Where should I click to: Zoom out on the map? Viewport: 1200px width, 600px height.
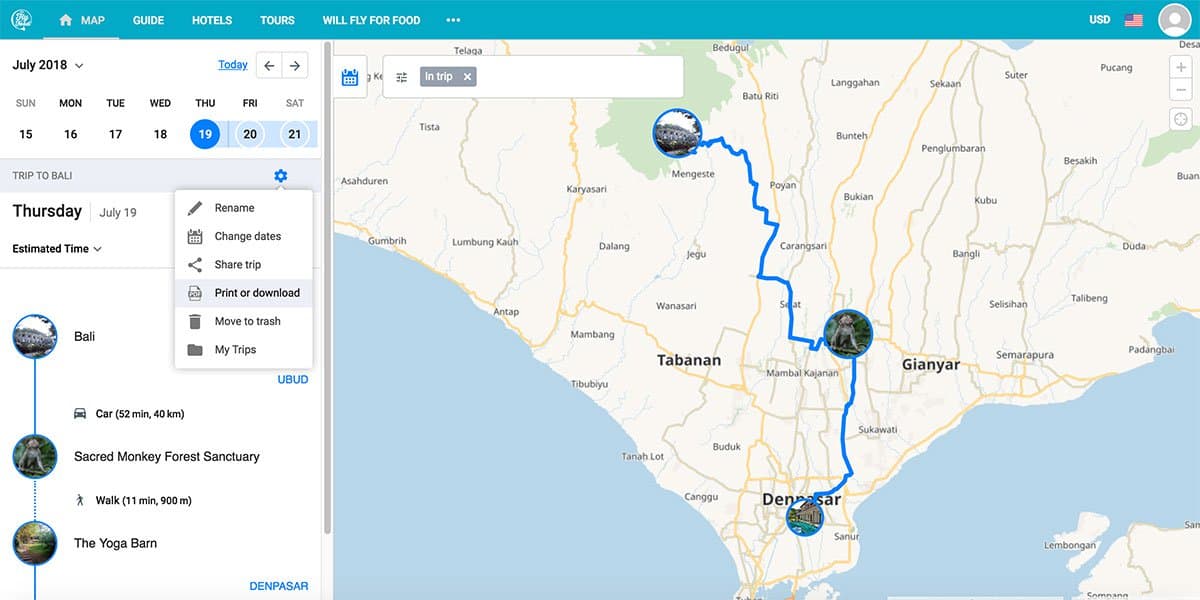point(1181,90)
